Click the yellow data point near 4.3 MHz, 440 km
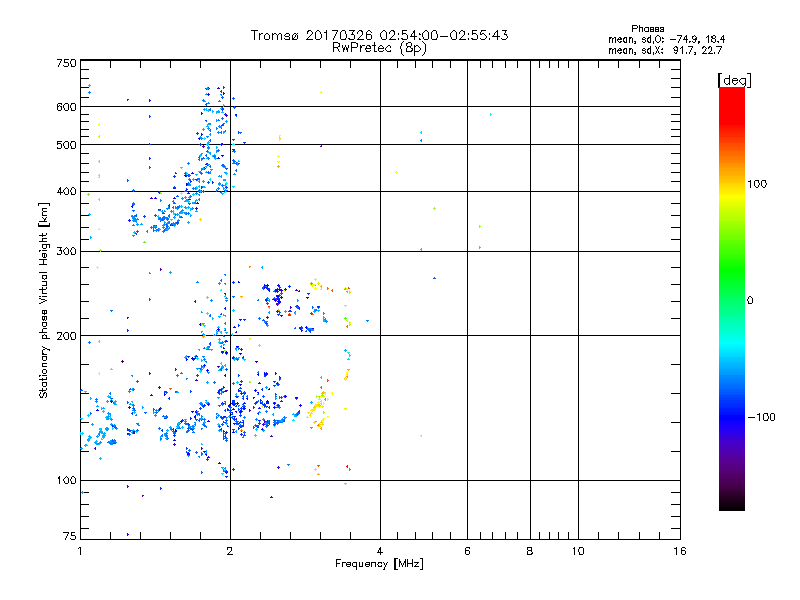The image size is (800, 600). pos(396,173)
